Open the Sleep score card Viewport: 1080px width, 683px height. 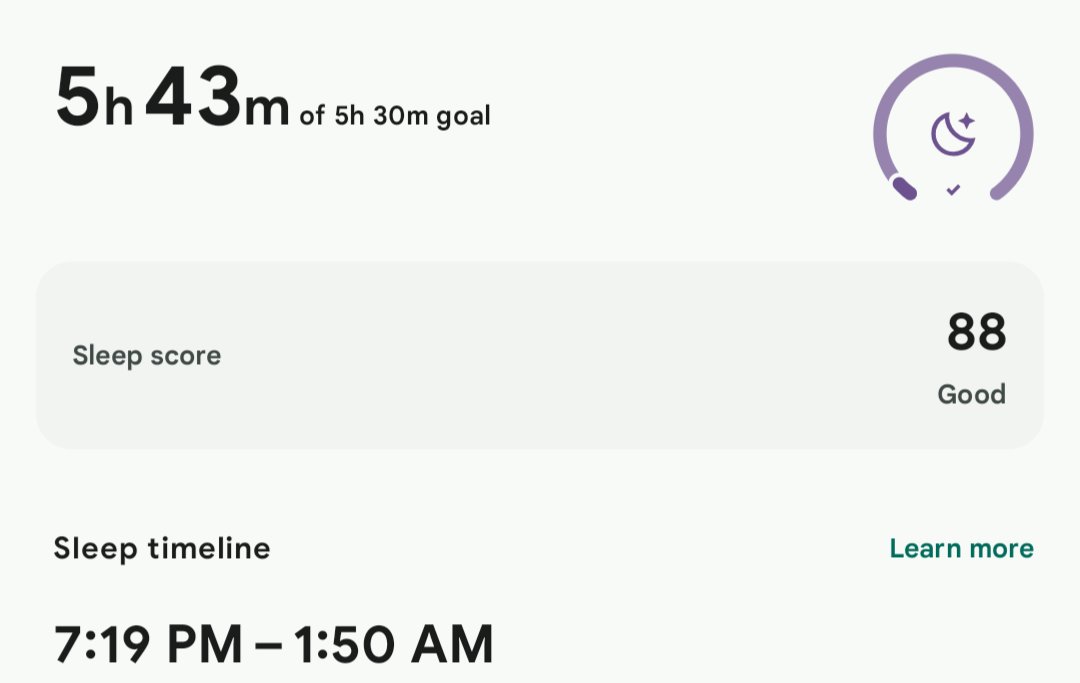[540, 355]
